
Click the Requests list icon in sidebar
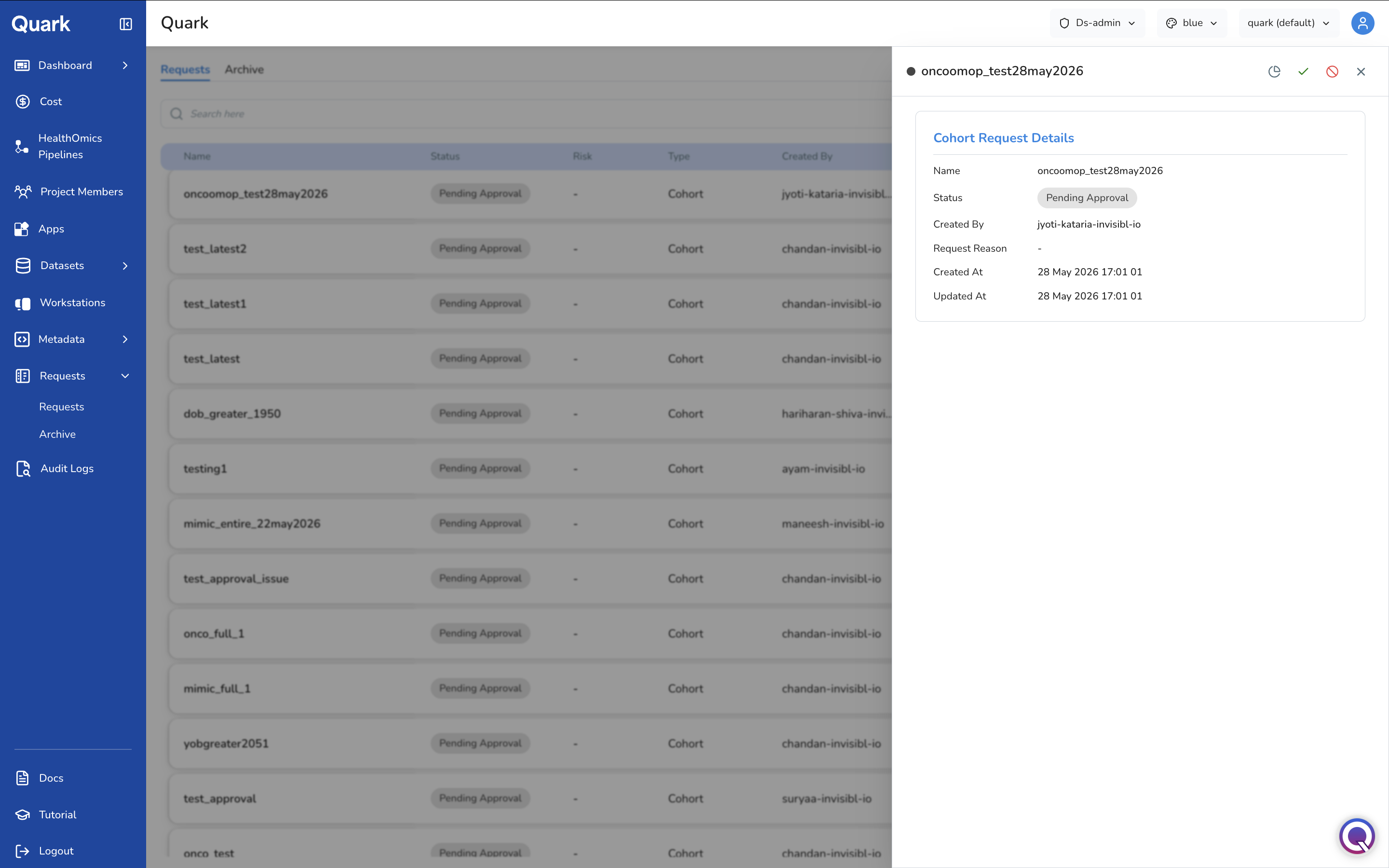pos(22,376)
